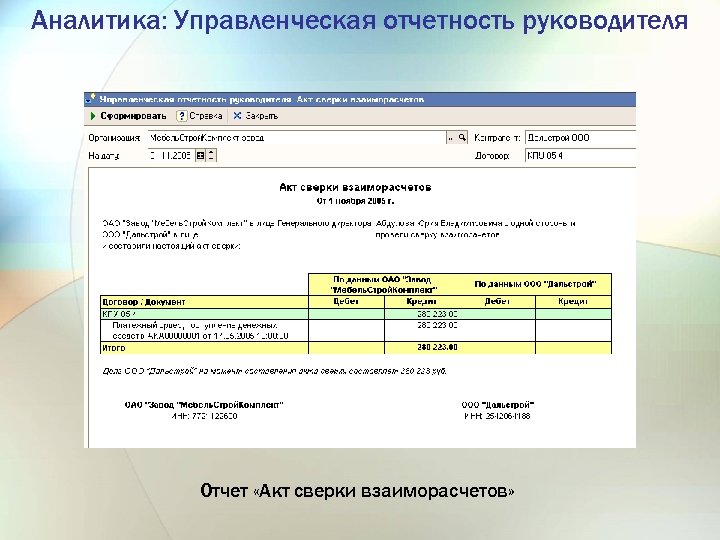
Task: Click the blue X close icon
Action: tap(237, 116)
